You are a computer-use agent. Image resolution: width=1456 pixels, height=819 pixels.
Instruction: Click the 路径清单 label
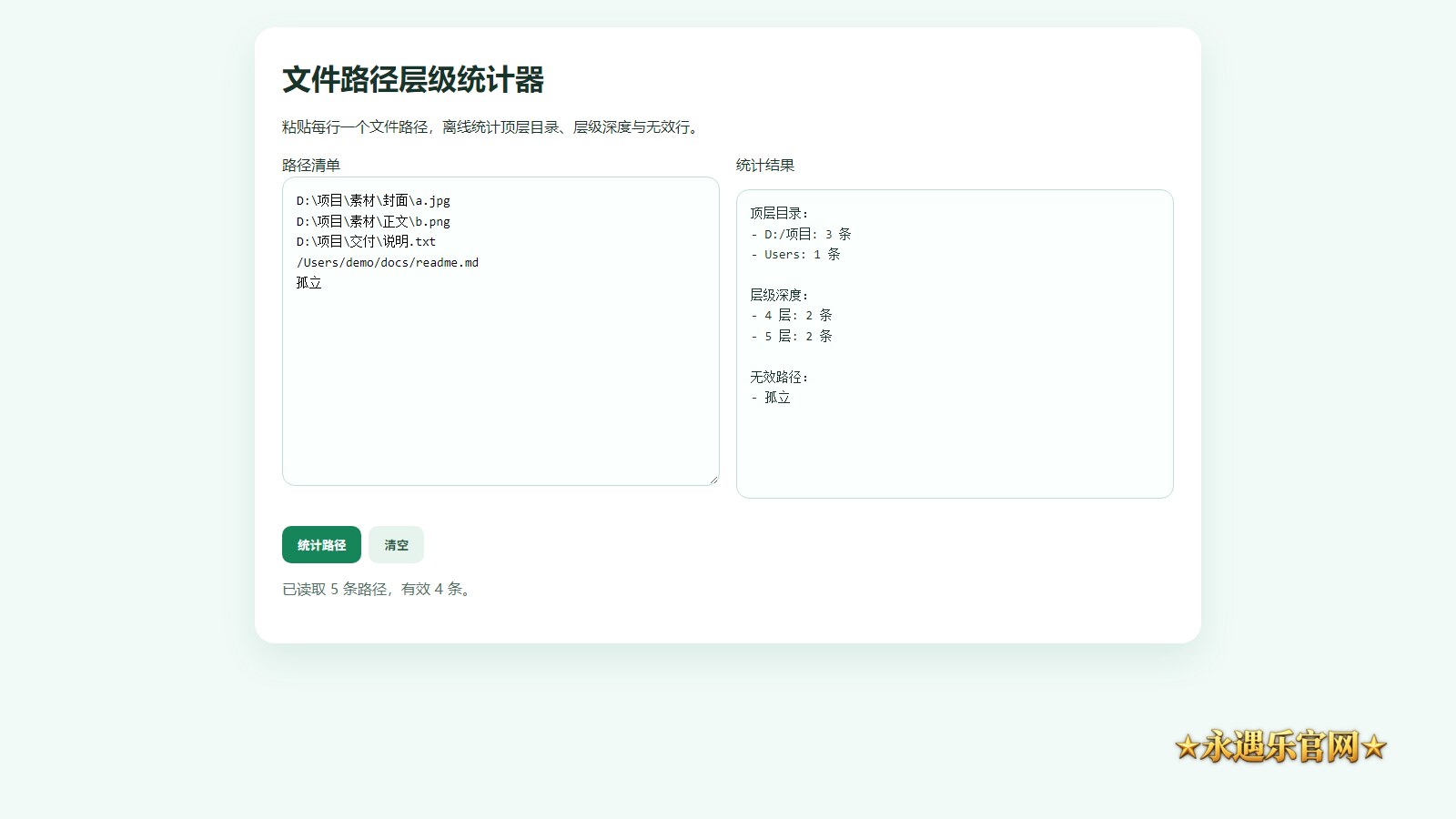[x=311, y=165]
